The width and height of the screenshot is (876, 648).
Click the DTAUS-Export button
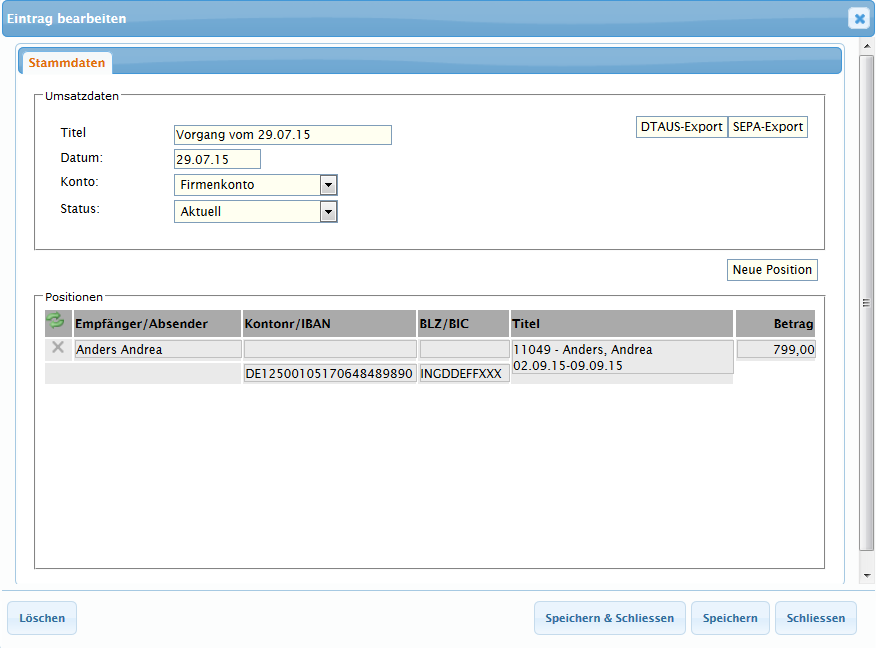[x=681, y=128]
